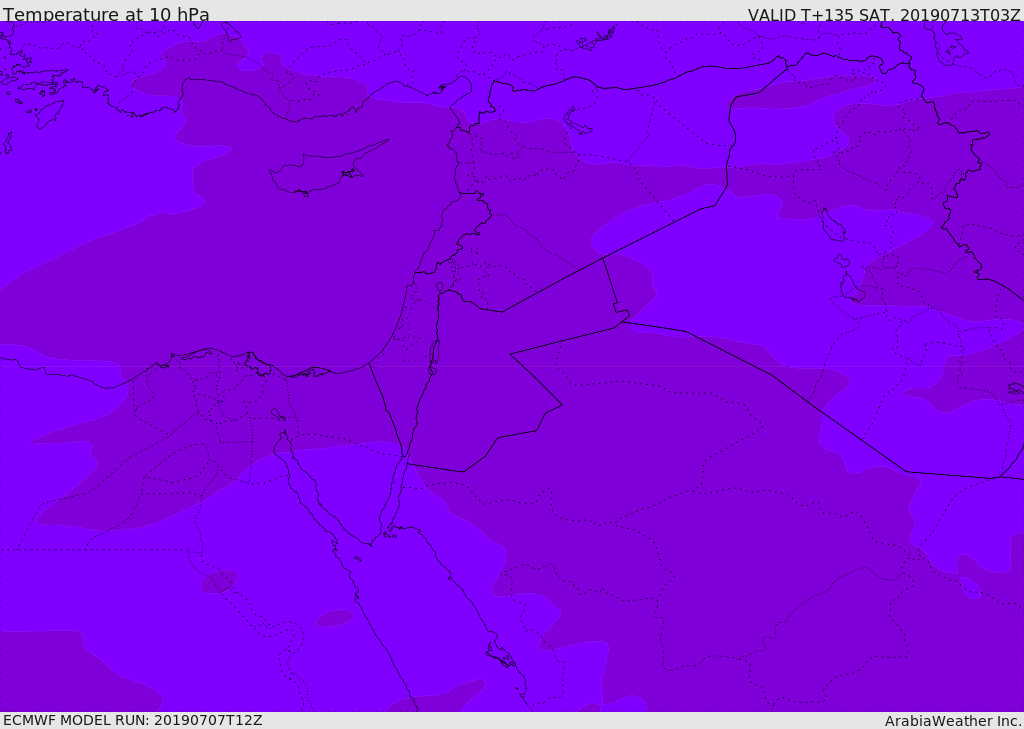Click the 'VALID T+135 SAT. 20190713T03Z' label
The width and height of the screenshot is (1024, 729).
click(884, 14)
